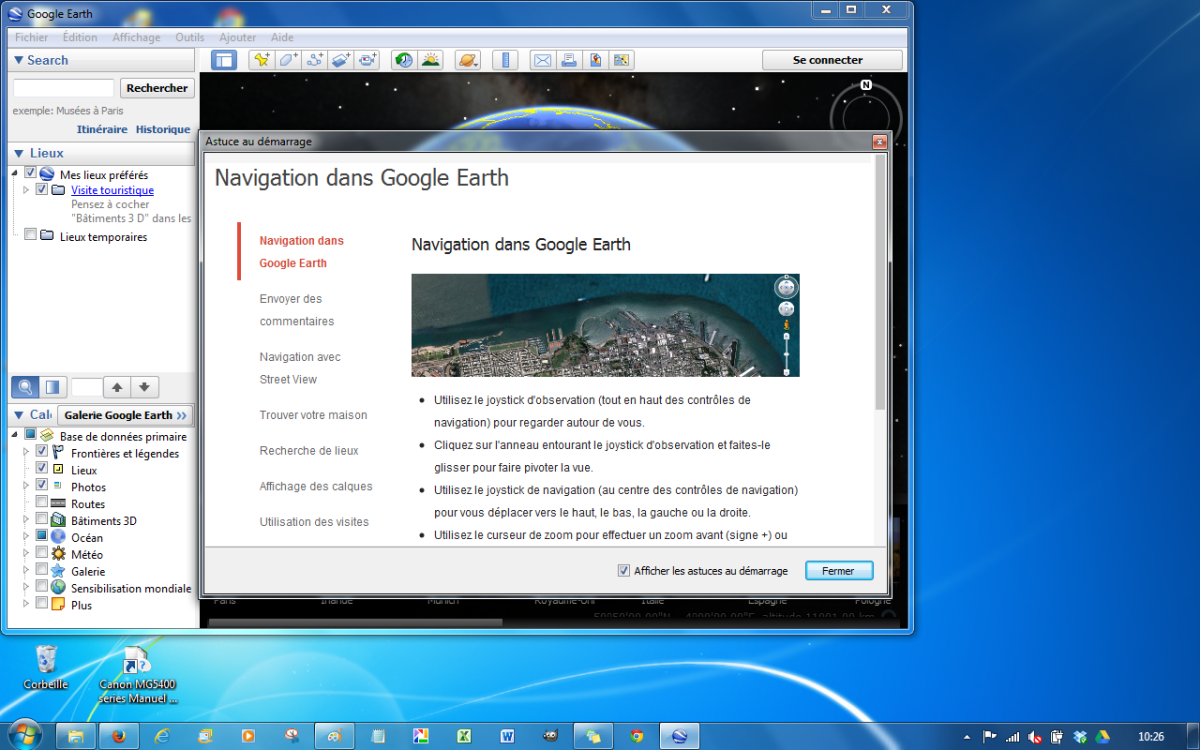The width and height of the screenshot is (1200, 750).
Task: Collapse Base de données primaire tree
Action: pyautogui.click(x=15, y=436)
